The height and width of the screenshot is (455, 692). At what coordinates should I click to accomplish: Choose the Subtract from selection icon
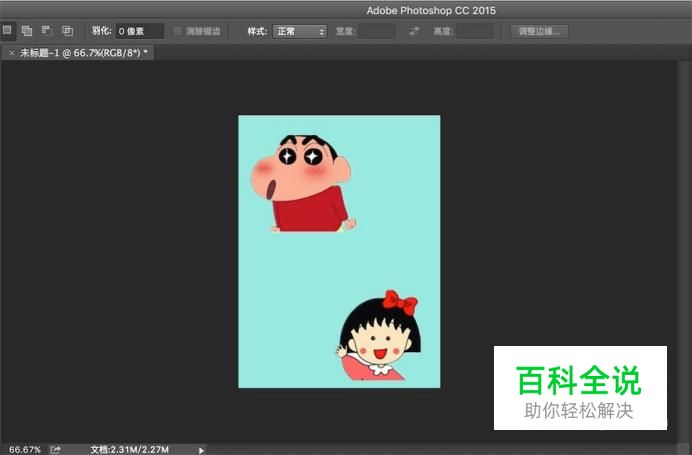pyautogui.click(x=47, y=30)
